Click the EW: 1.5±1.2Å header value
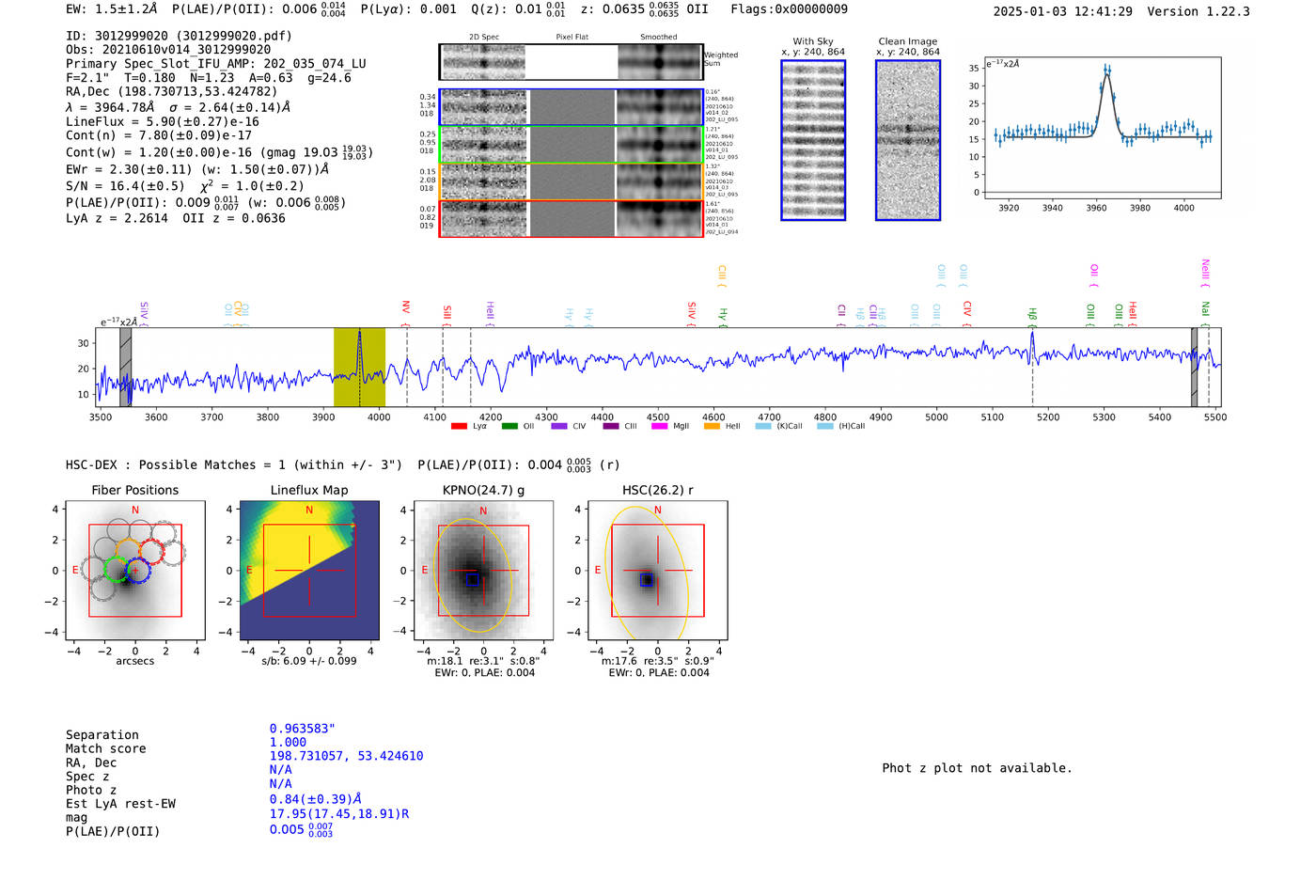This screenshot has width=1316, height=896. click(x=111, y=9)
